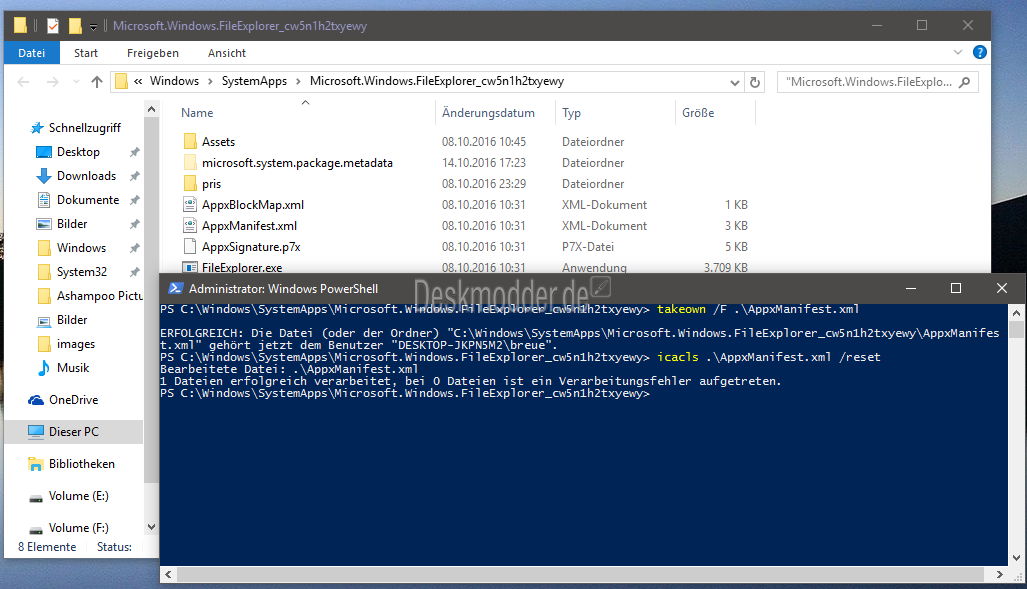Switch to the Start ribbon tab
Screen dimensions: 1027x589
point(86,53)
